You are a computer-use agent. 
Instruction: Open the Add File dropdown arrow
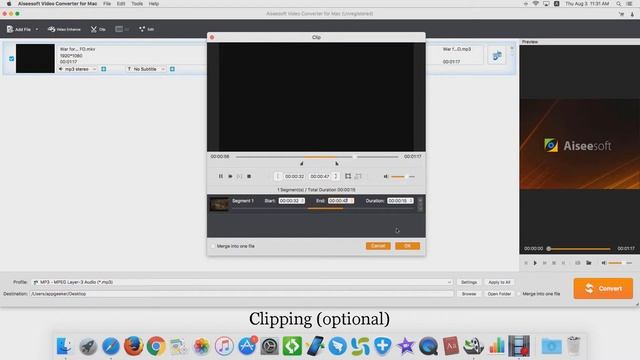click(x=37, y=29)
